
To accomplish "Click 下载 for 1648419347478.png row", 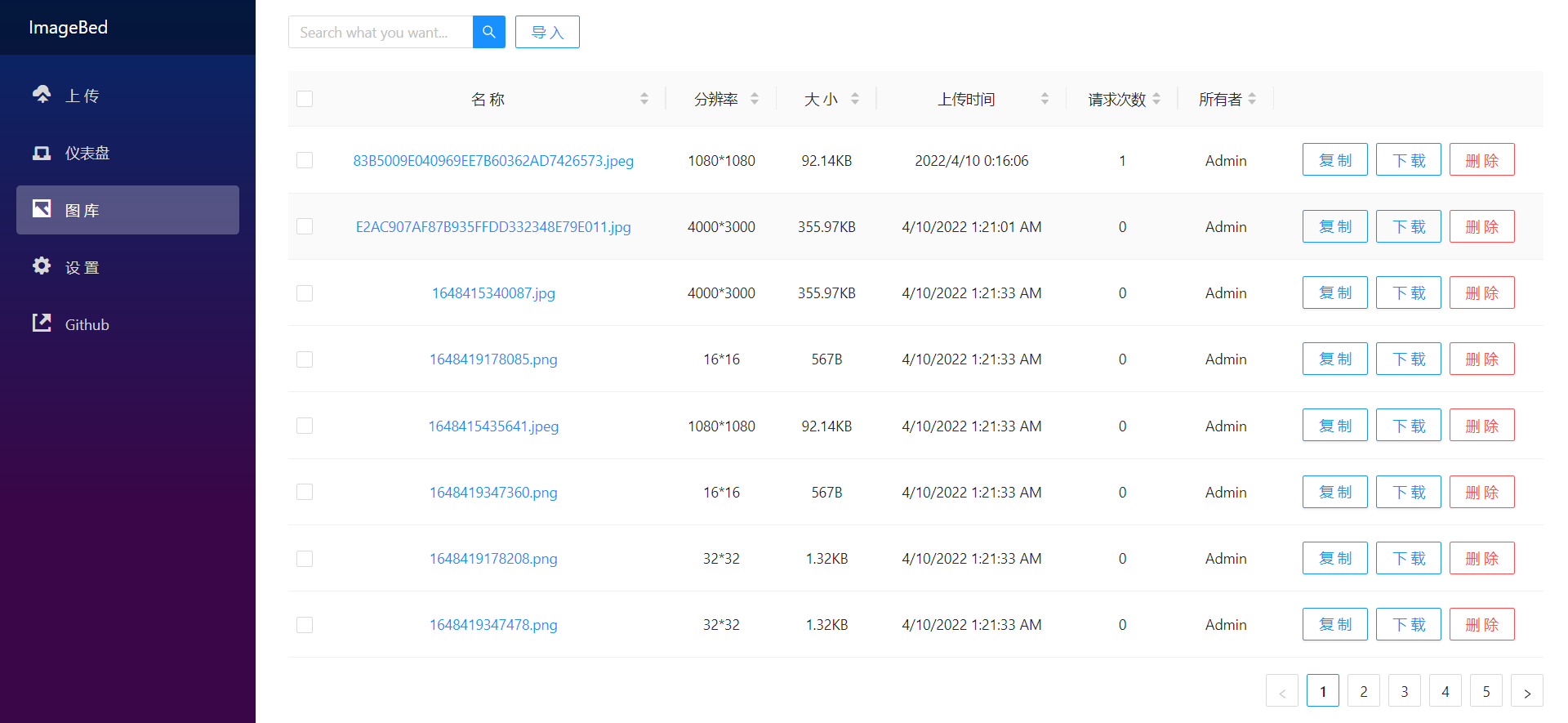I will (x=1409, y=624).
